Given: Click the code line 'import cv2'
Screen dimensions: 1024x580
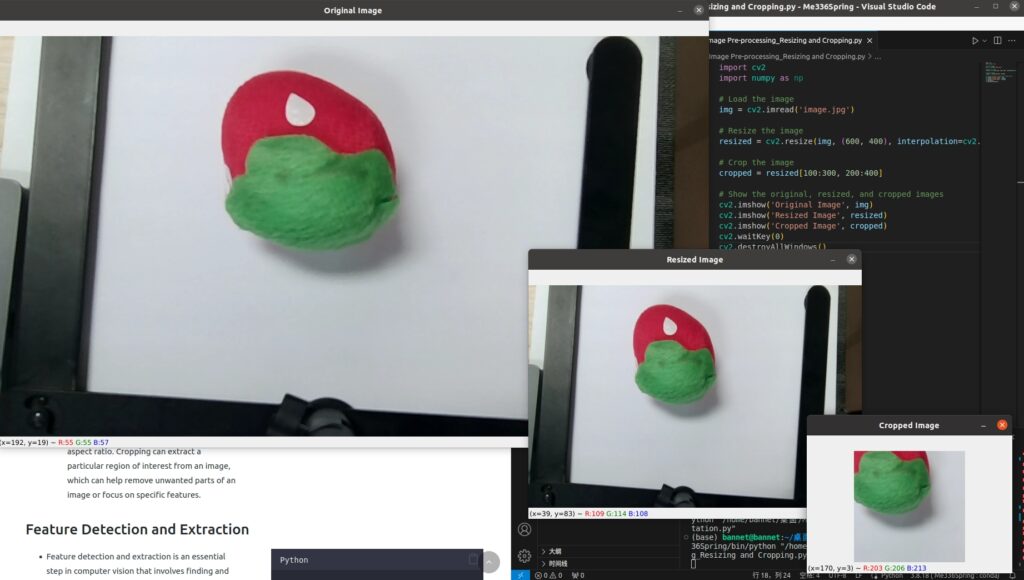Looking at the screenshot, I should tap(742, 67).
